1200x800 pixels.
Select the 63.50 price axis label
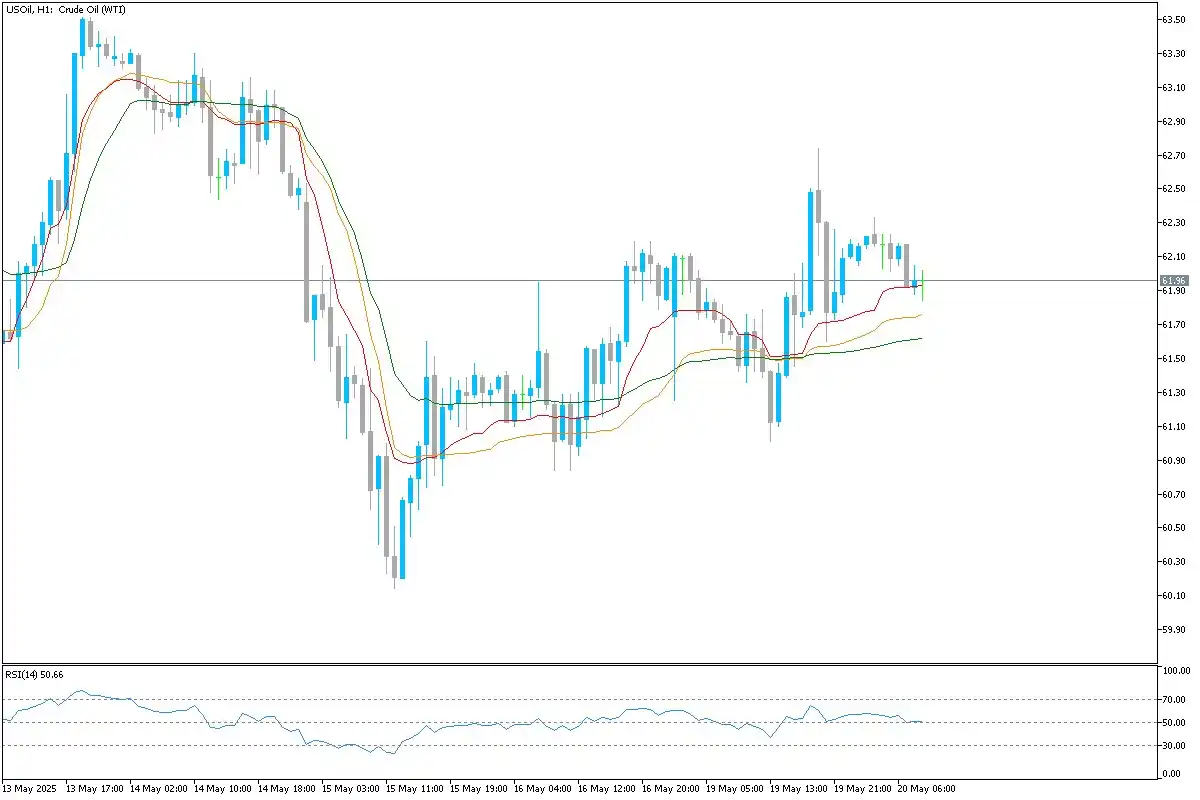pos(1173,20)
